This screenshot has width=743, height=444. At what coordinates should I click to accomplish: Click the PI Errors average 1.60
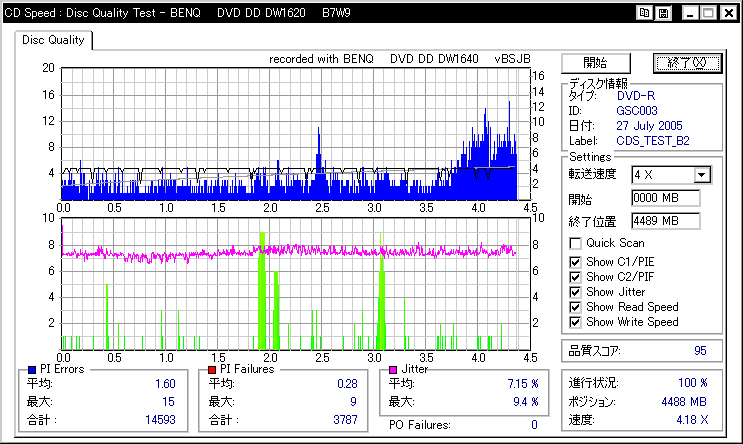(x=165, y=384)
